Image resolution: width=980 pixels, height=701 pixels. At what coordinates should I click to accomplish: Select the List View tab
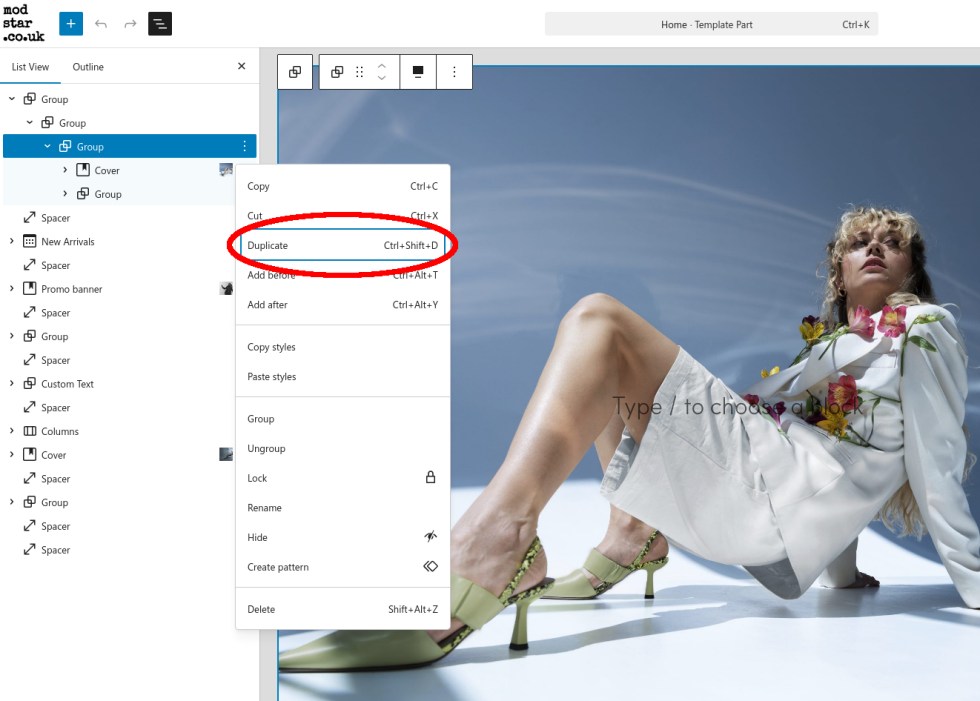[30, 67]
